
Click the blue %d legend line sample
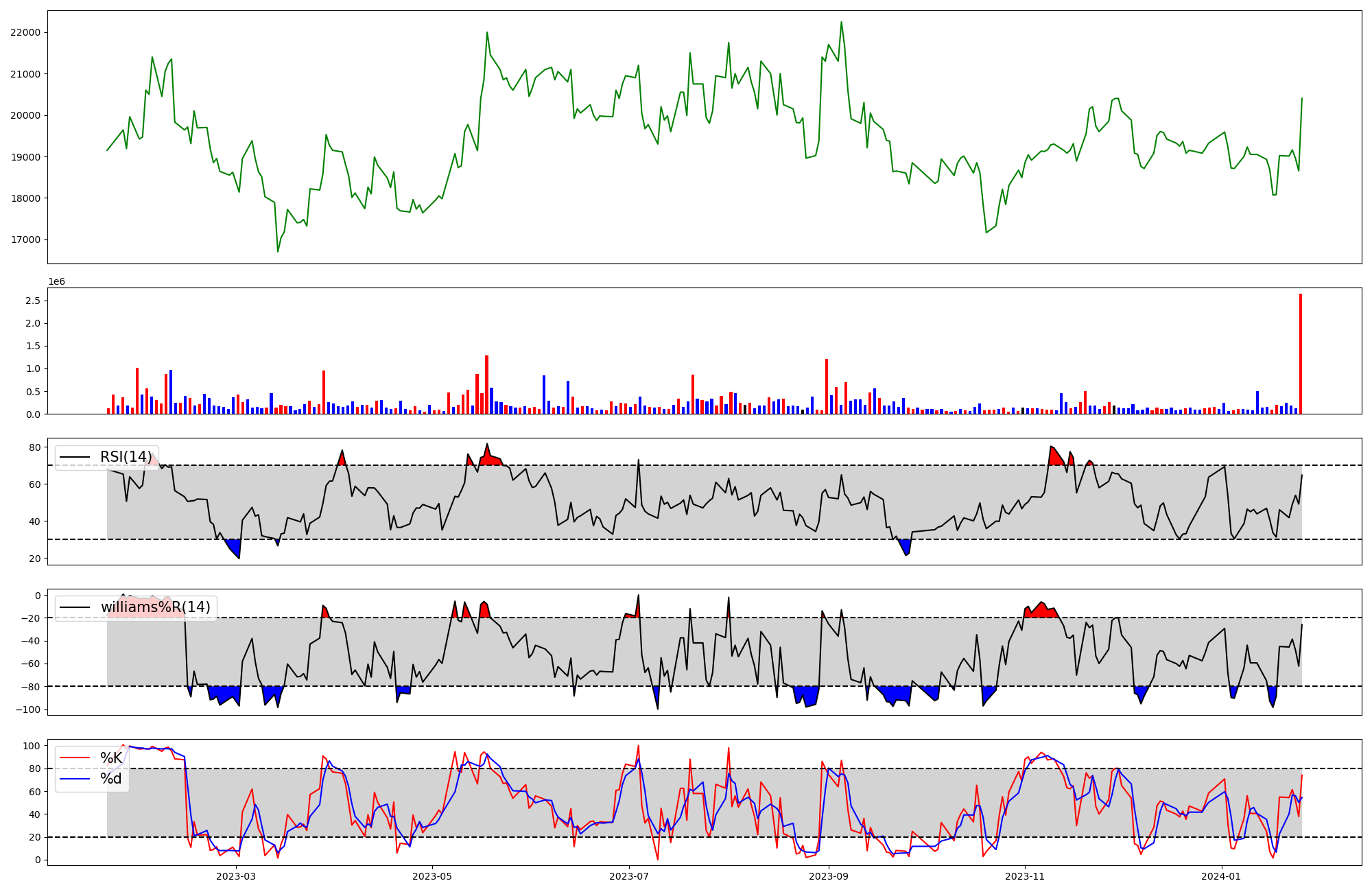pos(75,779)
